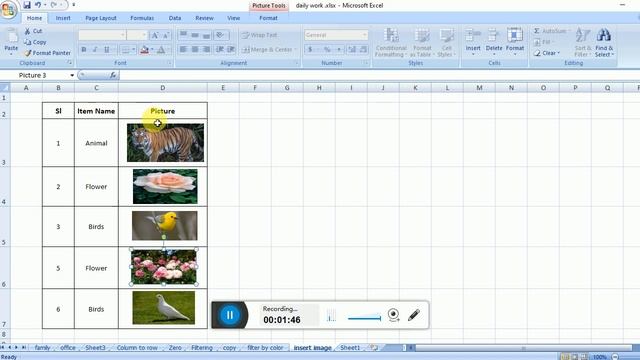Screen dimensions: 640x360
Task: Click the Insert Function fx icon
Action: click(113, 75)
